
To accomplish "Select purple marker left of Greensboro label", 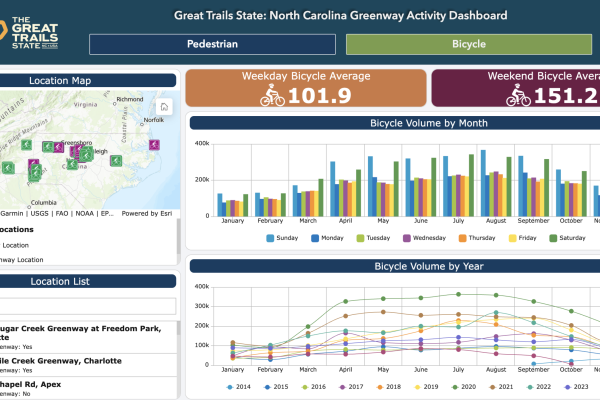I will [58, 147].
